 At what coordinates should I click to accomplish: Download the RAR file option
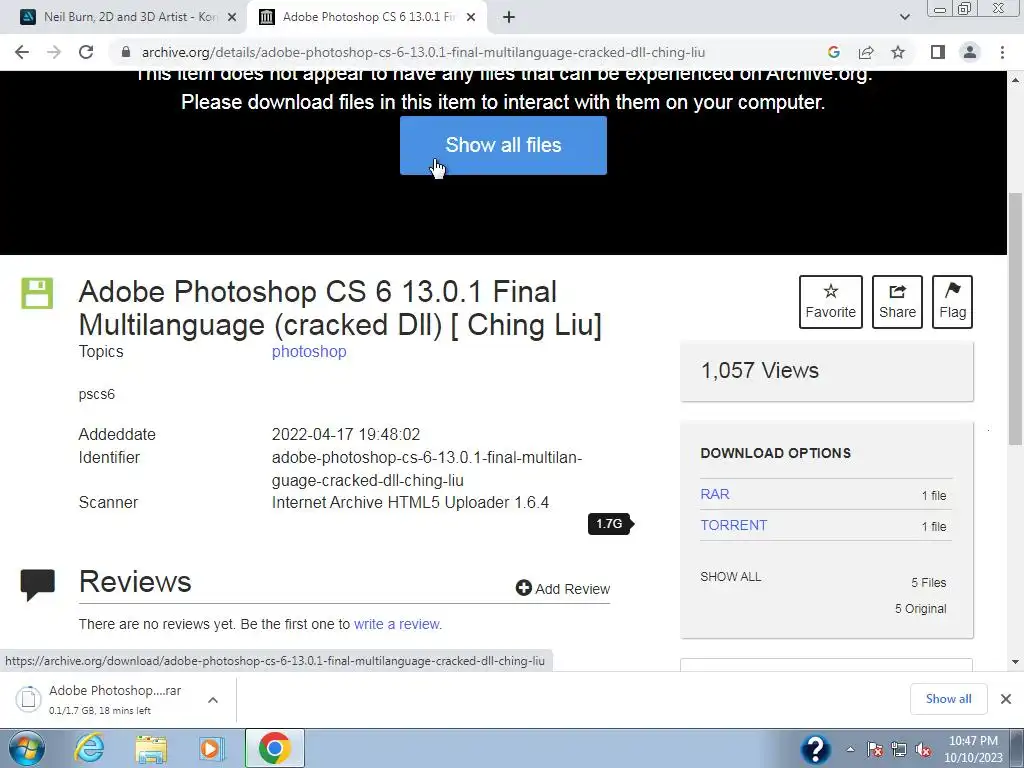[x=714, y=494]
